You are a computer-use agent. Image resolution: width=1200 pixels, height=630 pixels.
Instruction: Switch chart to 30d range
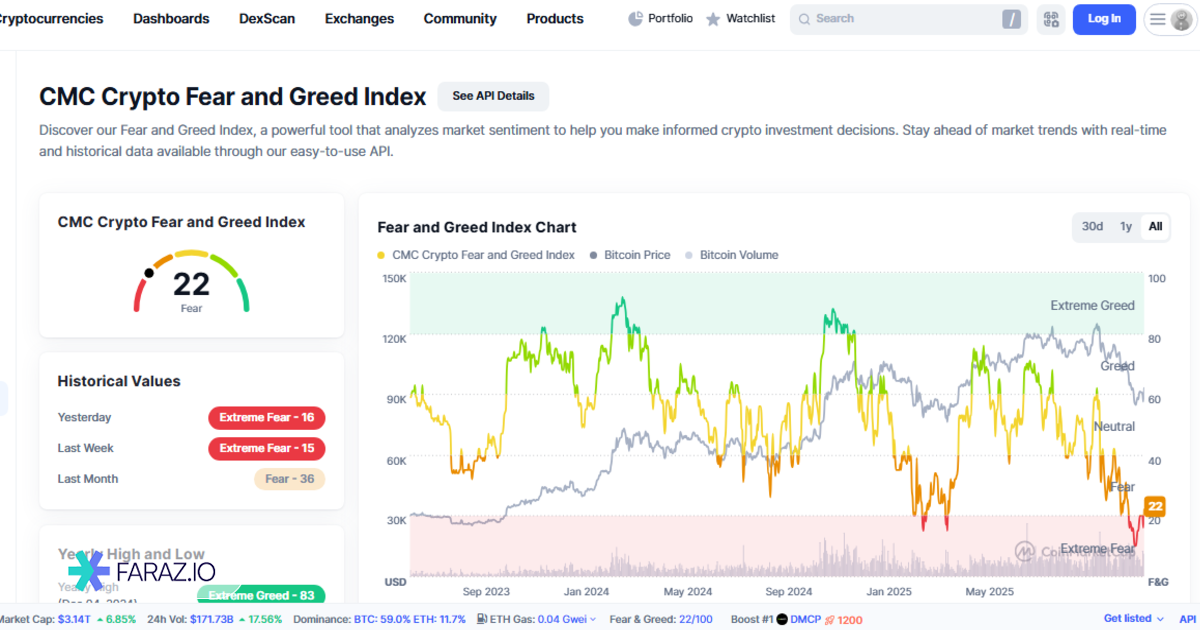point(1092,226)
